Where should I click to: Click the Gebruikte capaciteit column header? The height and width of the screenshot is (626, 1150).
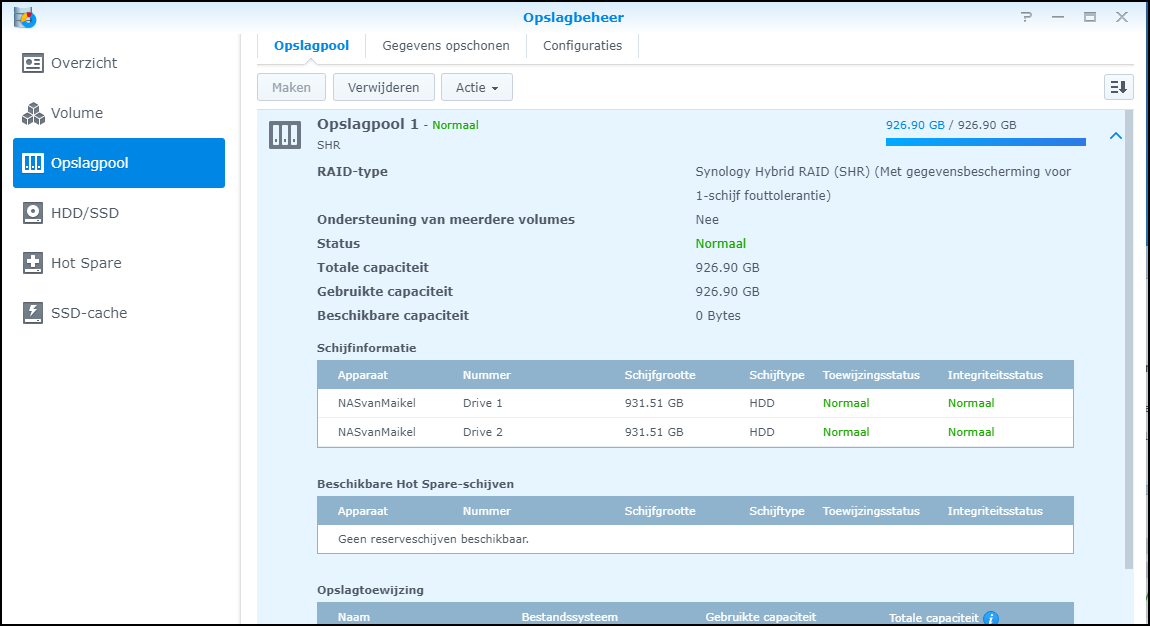(761, 617)
